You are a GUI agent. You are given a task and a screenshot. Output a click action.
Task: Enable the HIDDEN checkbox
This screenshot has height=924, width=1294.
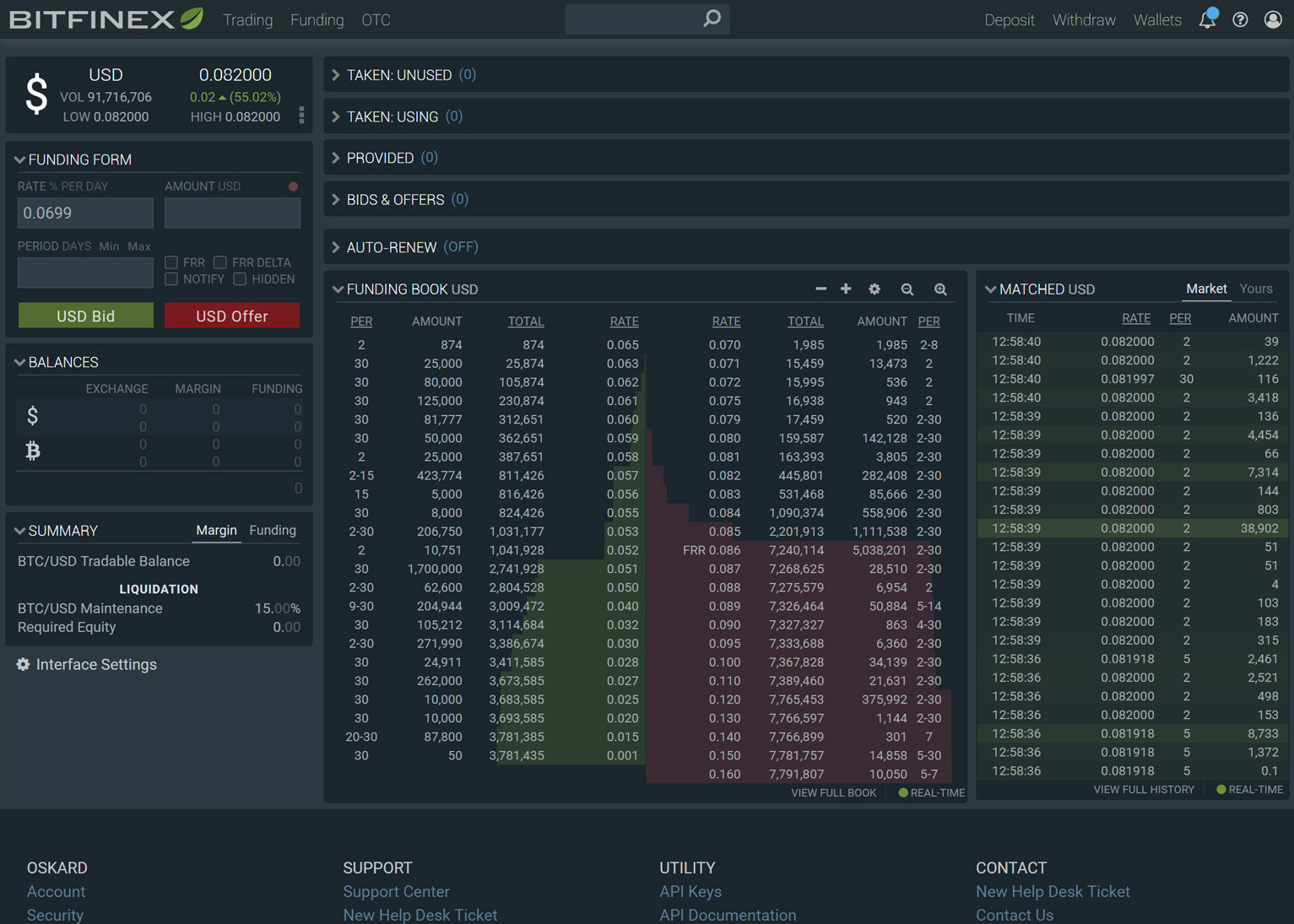240,279
